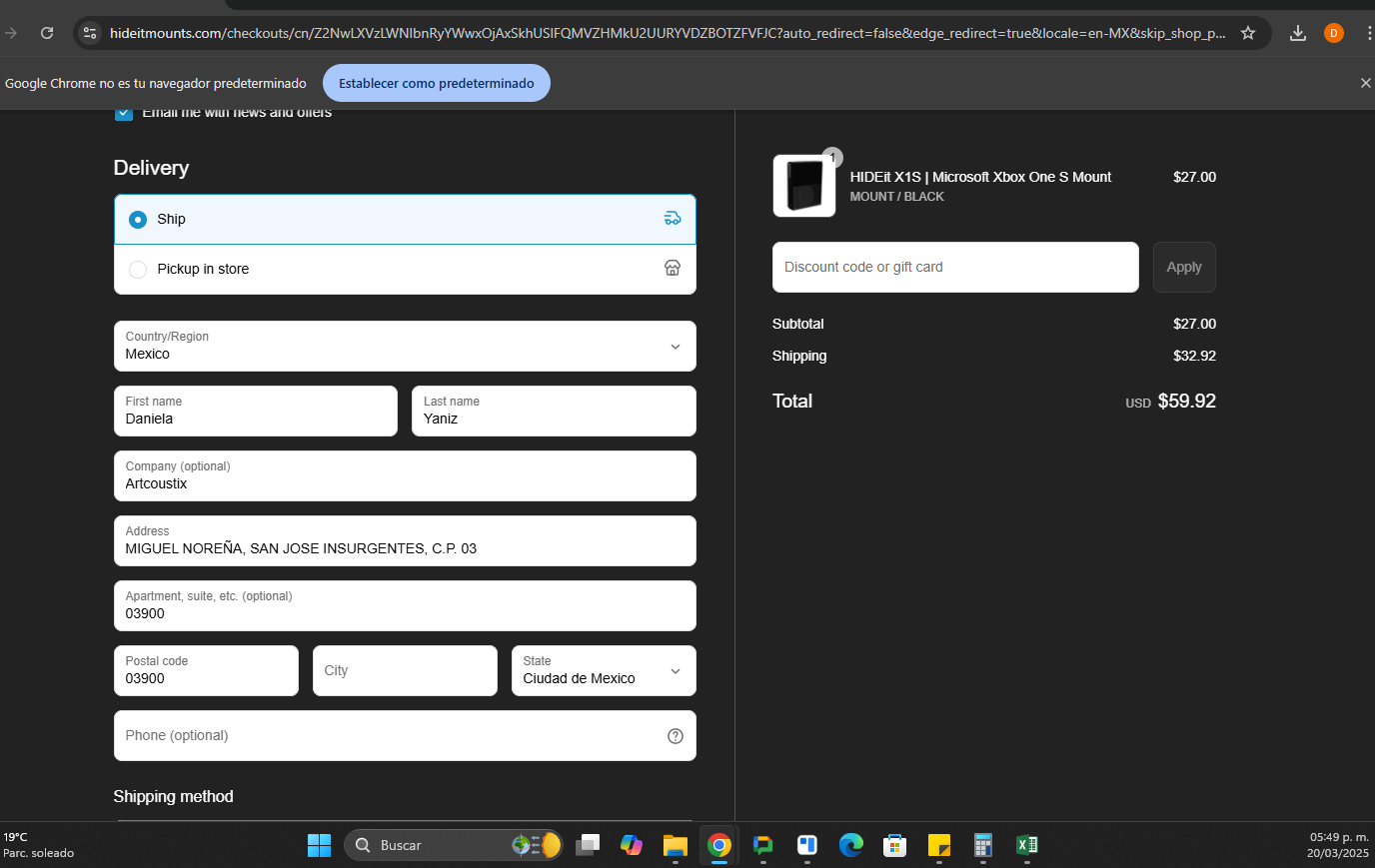The height and width of the screenshot is (868, 1375).
Task: Click the HIDEit X1S product title text
Action: click(x=980, y=177)
